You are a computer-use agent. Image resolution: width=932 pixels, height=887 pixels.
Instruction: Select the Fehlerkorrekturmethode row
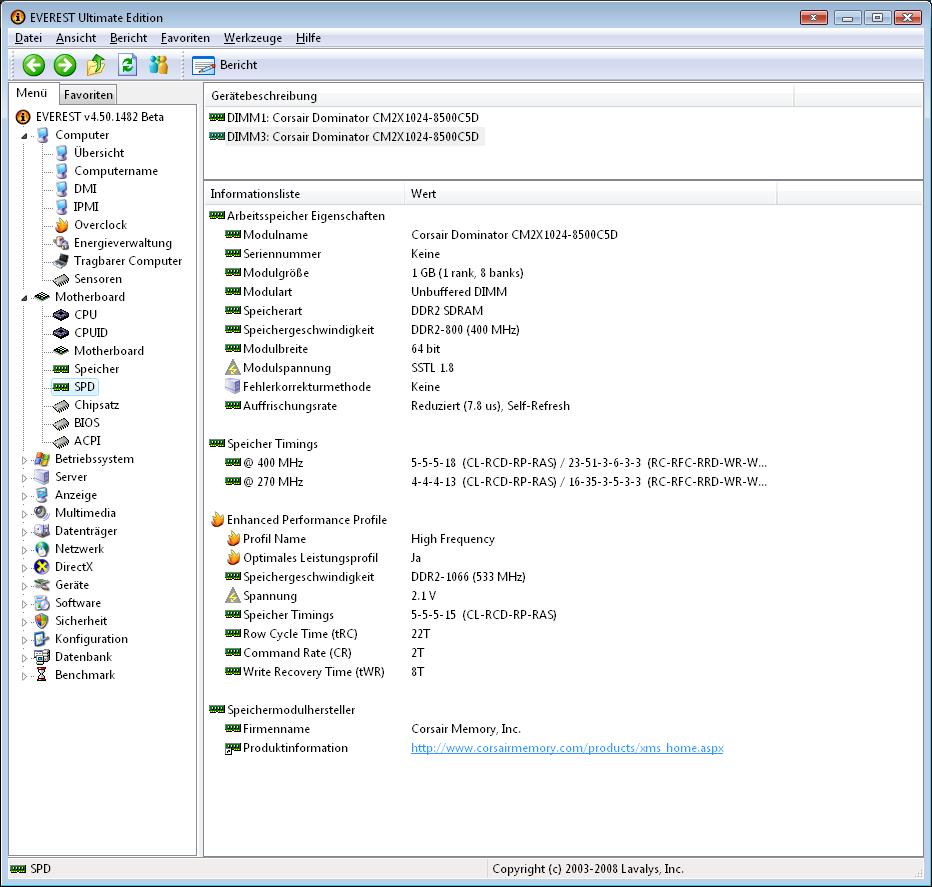click(x=332, y=387)
